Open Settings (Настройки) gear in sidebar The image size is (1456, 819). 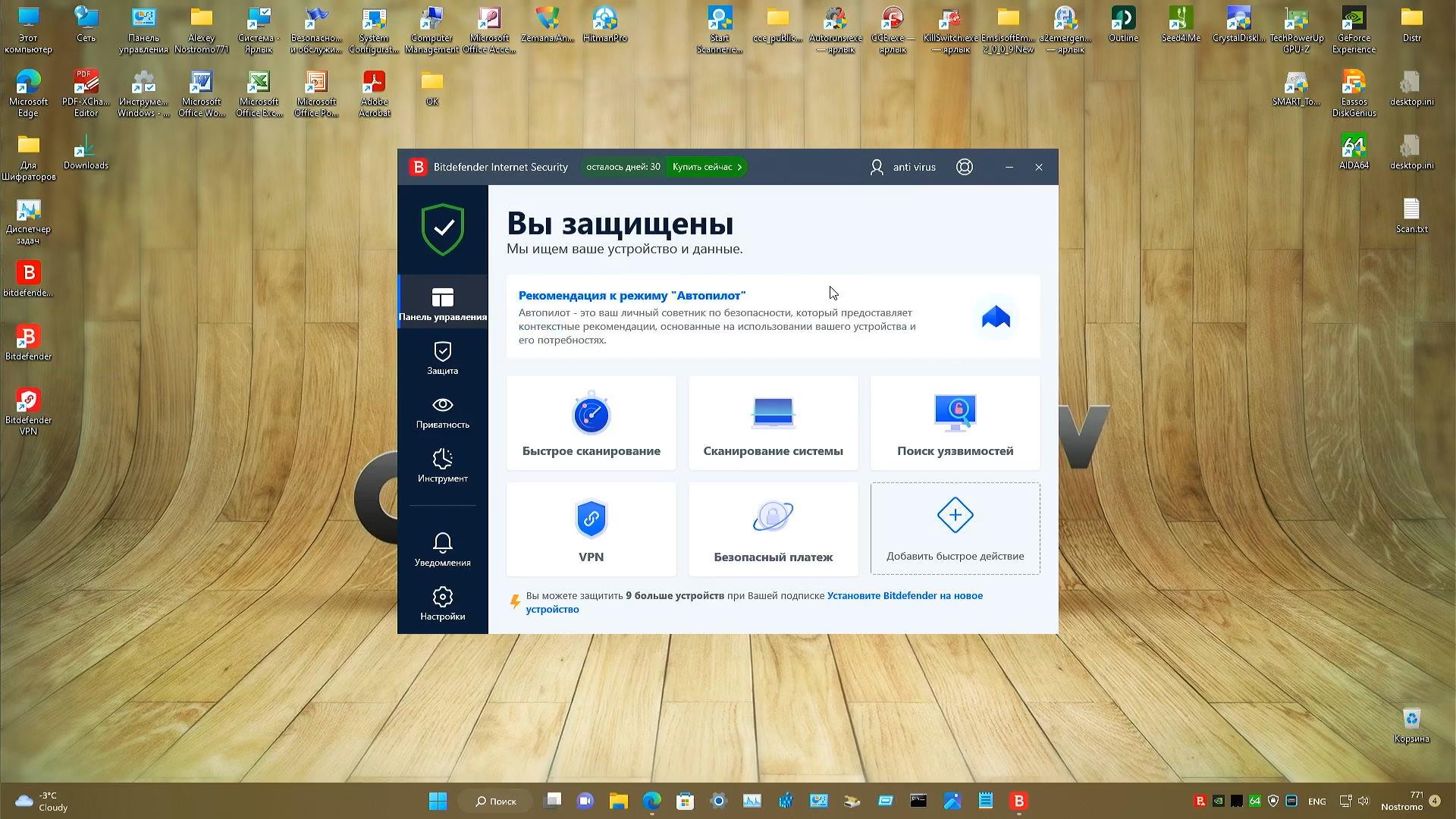pyautogui.click(x=442, y=604)
